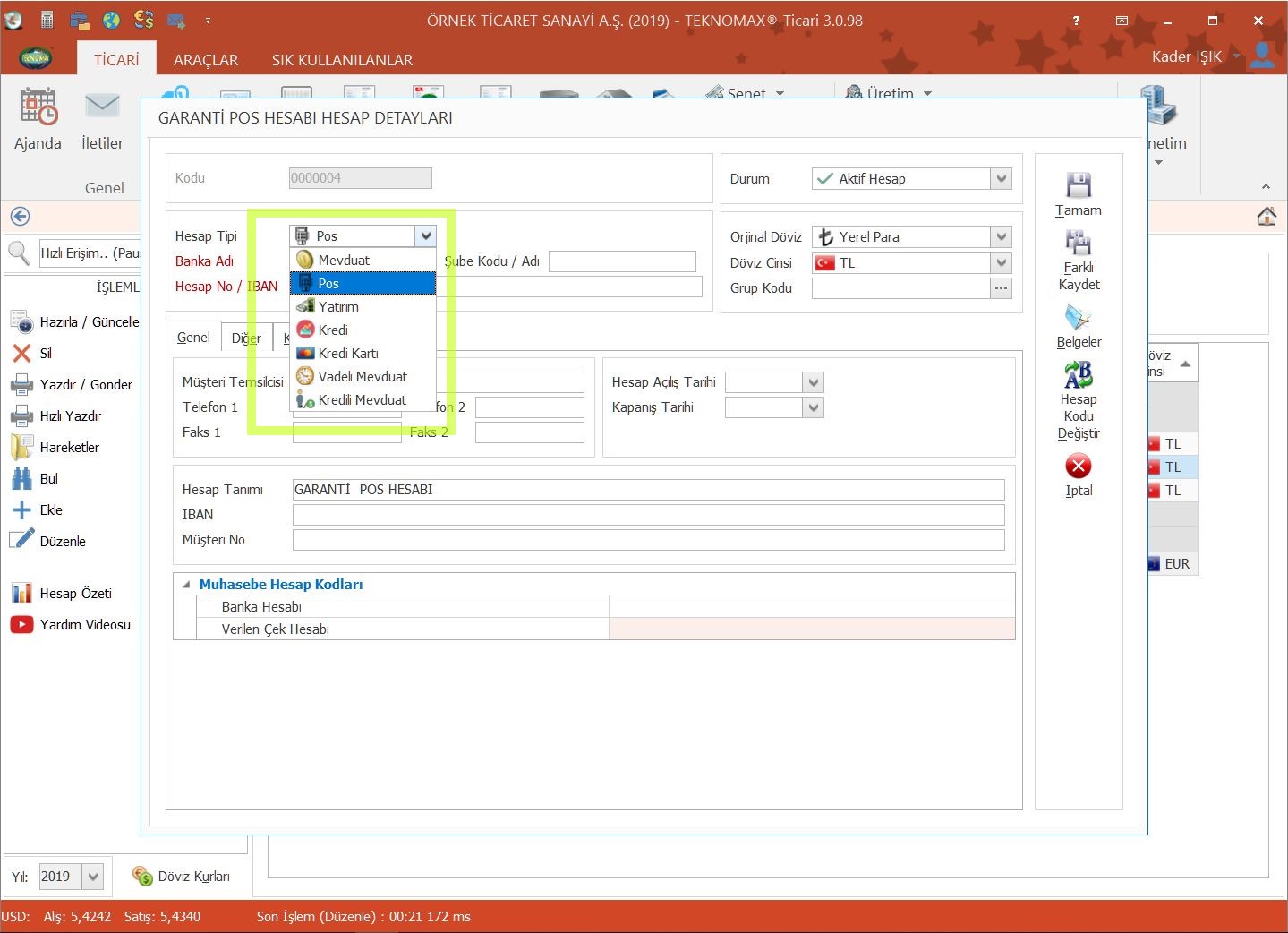This screenshot has width=1288, height=933.
Task: Select the Diğer tab in the dialog
Action: pos(246,338)
